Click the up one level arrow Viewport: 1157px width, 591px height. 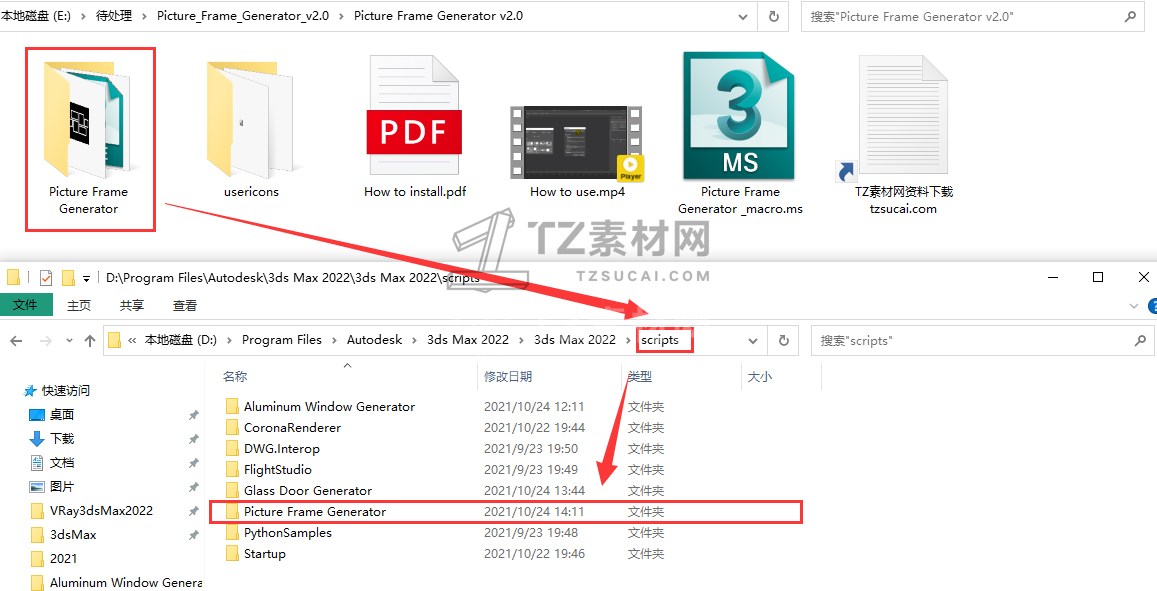point(90,340)
